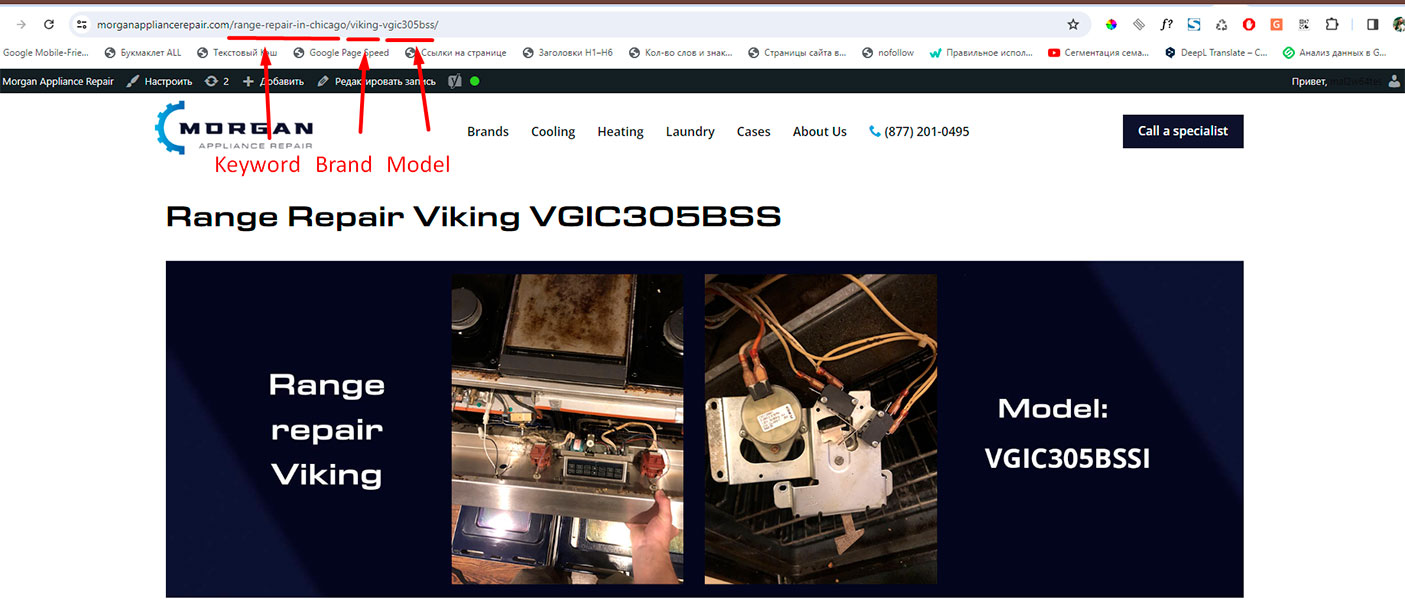Toggle the browser side panel
This screenshot has width=1405, height=600.
tap(1372, 24)
